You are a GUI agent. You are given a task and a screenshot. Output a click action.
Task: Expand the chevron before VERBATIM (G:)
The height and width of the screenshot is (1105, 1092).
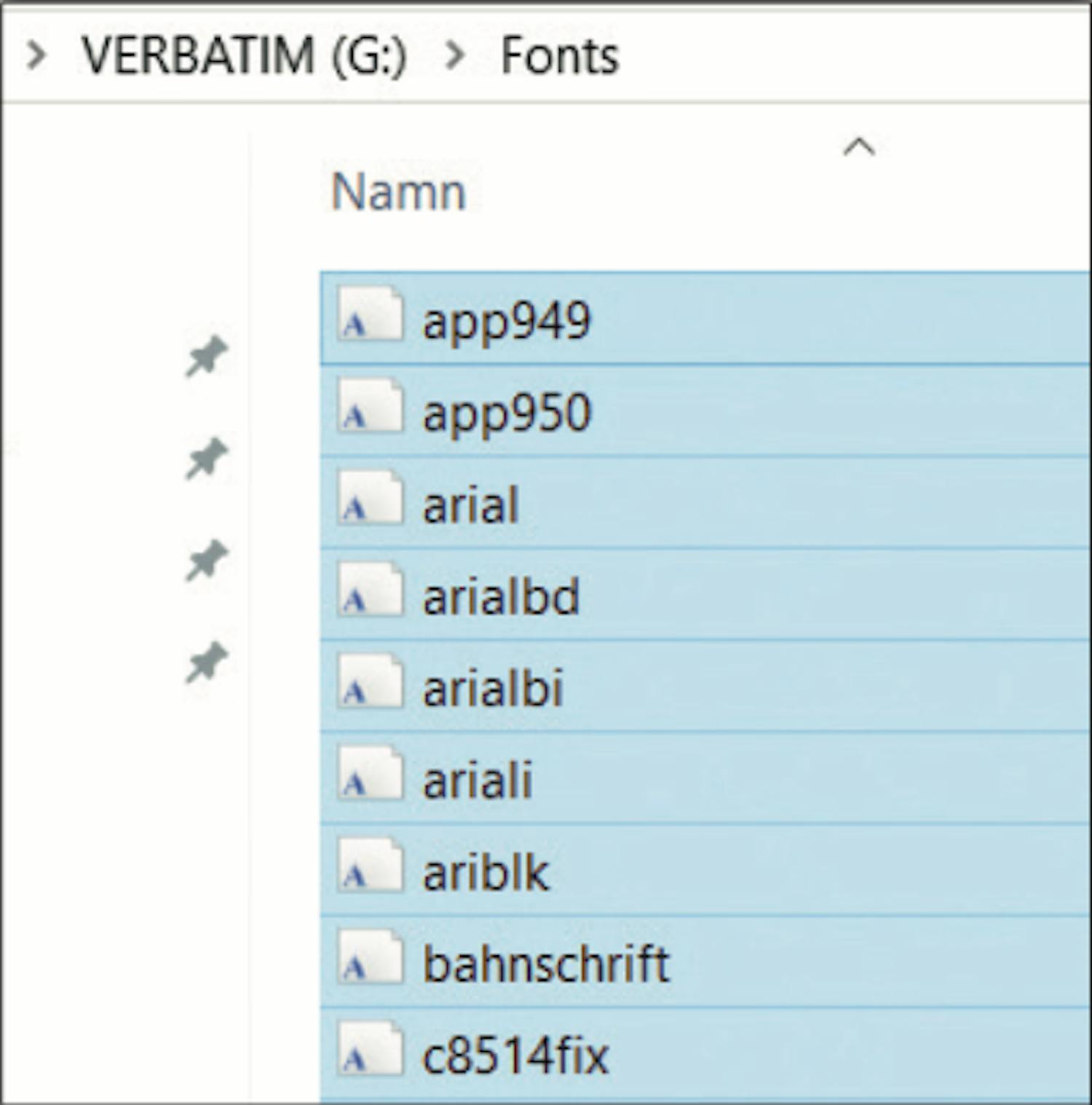coord(36,55)
